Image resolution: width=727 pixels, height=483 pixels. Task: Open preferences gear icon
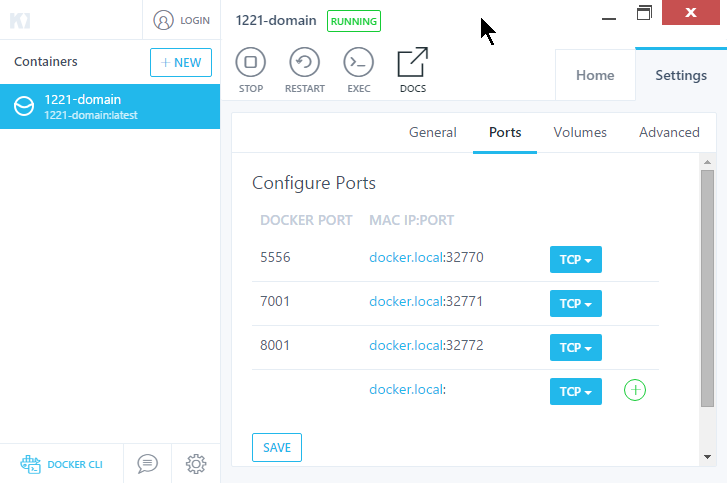click(x=196, y=464)
